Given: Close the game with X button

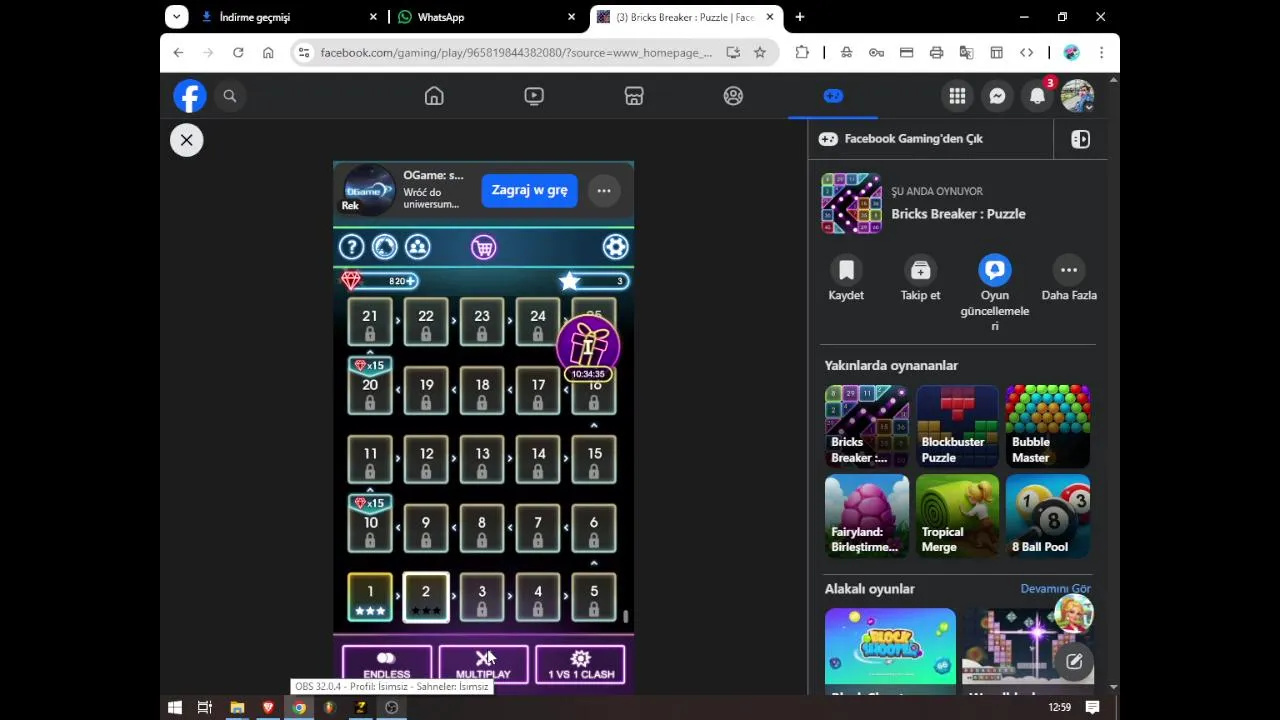Looking at the screenshot, I should pos(186,140).
